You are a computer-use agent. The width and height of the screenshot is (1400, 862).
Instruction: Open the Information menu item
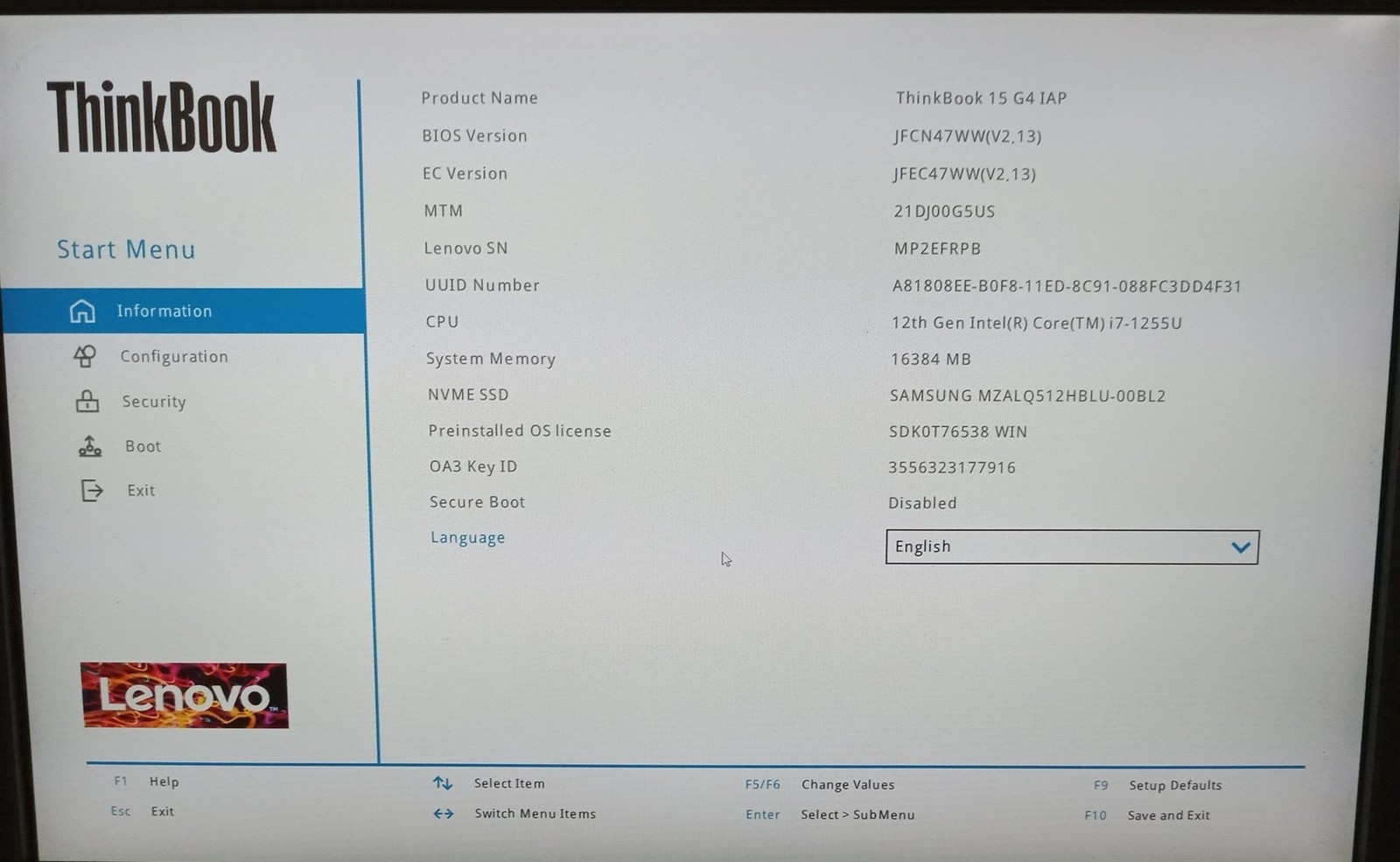point(183,311)
